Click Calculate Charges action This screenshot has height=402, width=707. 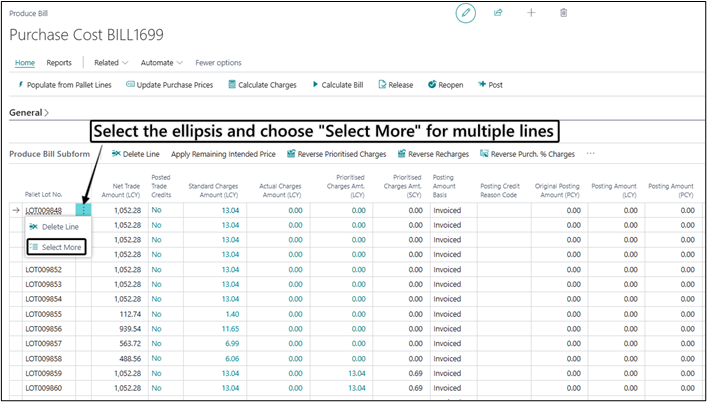(262, 85)
